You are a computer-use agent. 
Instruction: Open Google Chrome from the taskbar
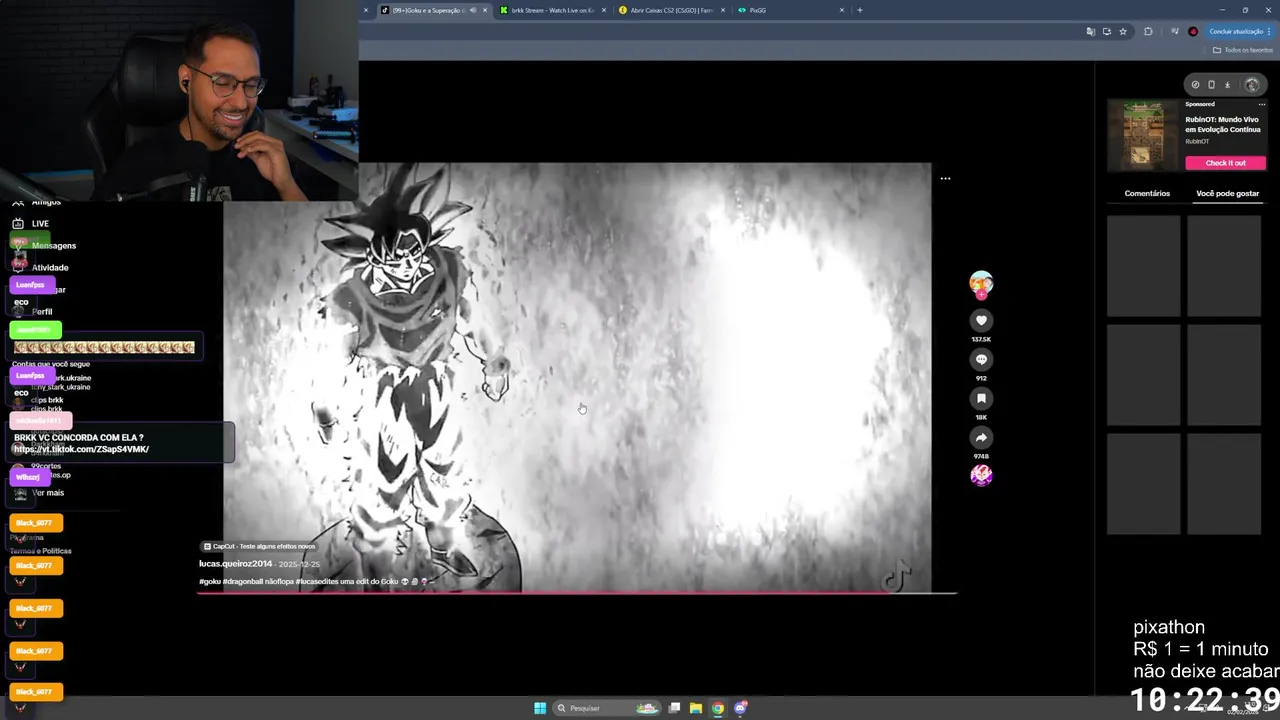point(718,708)
